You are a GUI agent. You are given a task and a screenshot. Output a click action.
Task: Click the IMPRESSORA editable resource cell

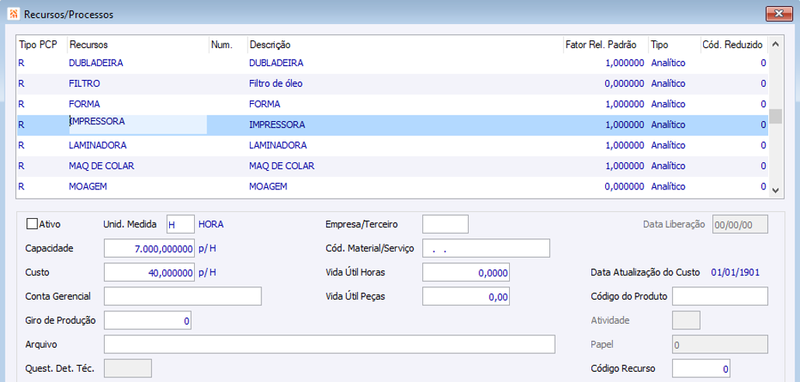[138, 124]
